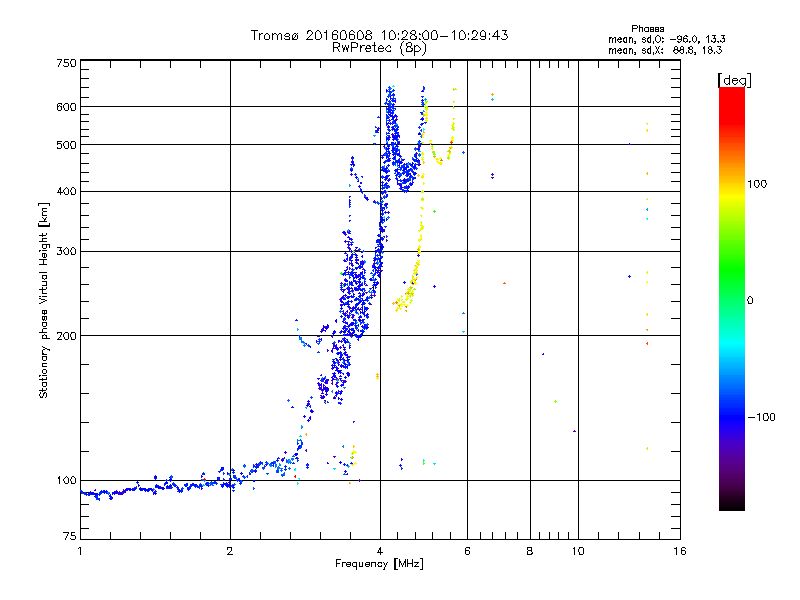
Task: Click the x-axis tick label "4"
Action: (x=380, y=551)
